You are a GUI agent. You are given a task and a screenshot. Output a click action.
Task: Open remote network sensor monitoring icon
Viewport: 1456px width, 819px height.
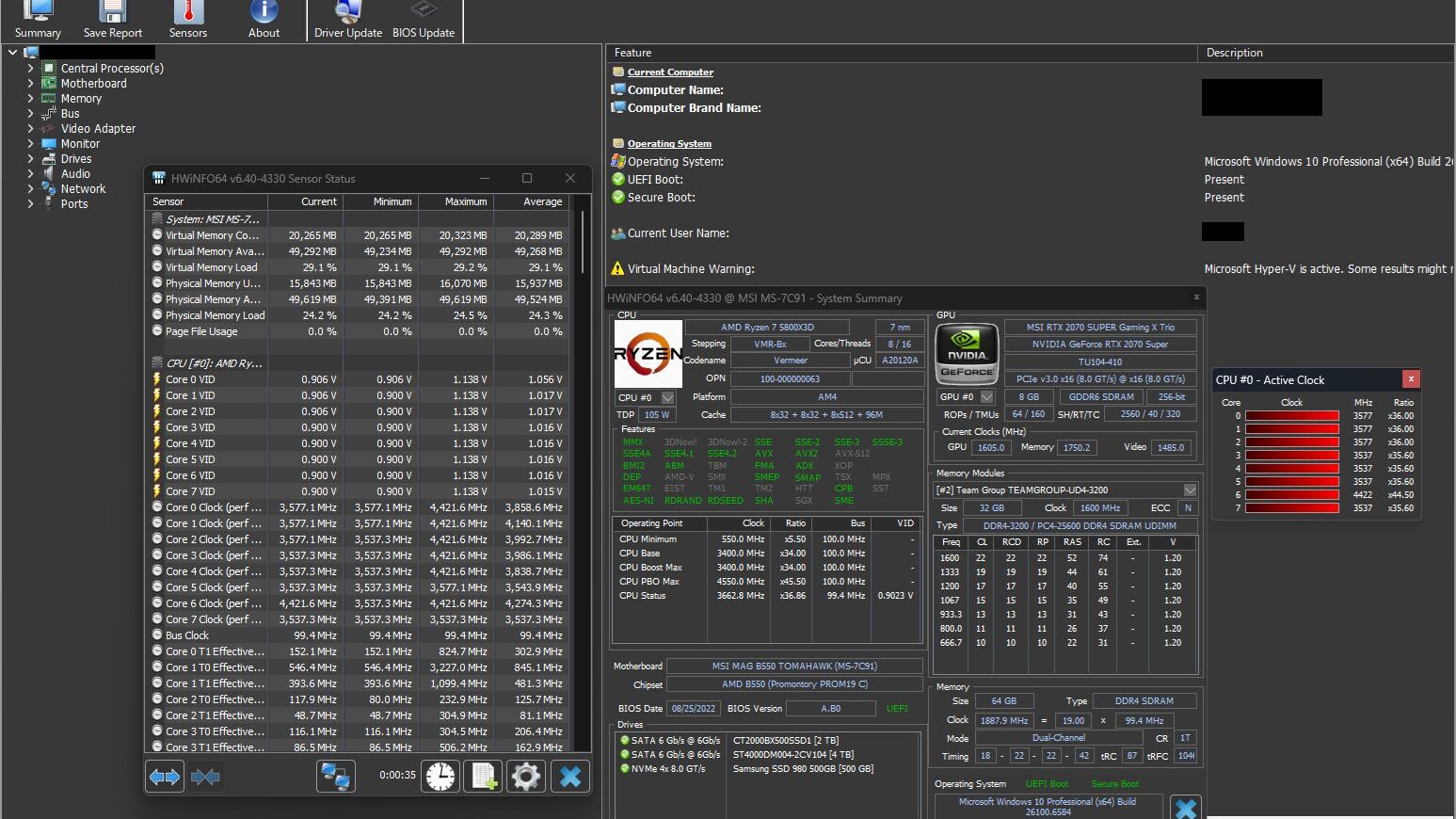pyautogui.click(x=336, y=777)
